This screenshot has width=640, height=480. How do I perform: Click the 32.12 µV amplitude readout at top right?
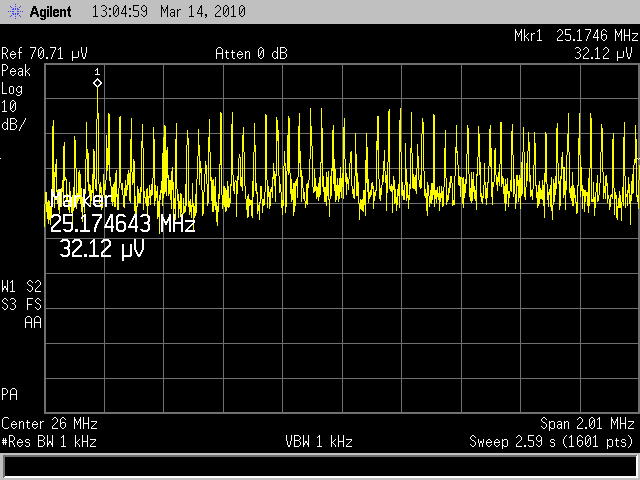point(604,53)
